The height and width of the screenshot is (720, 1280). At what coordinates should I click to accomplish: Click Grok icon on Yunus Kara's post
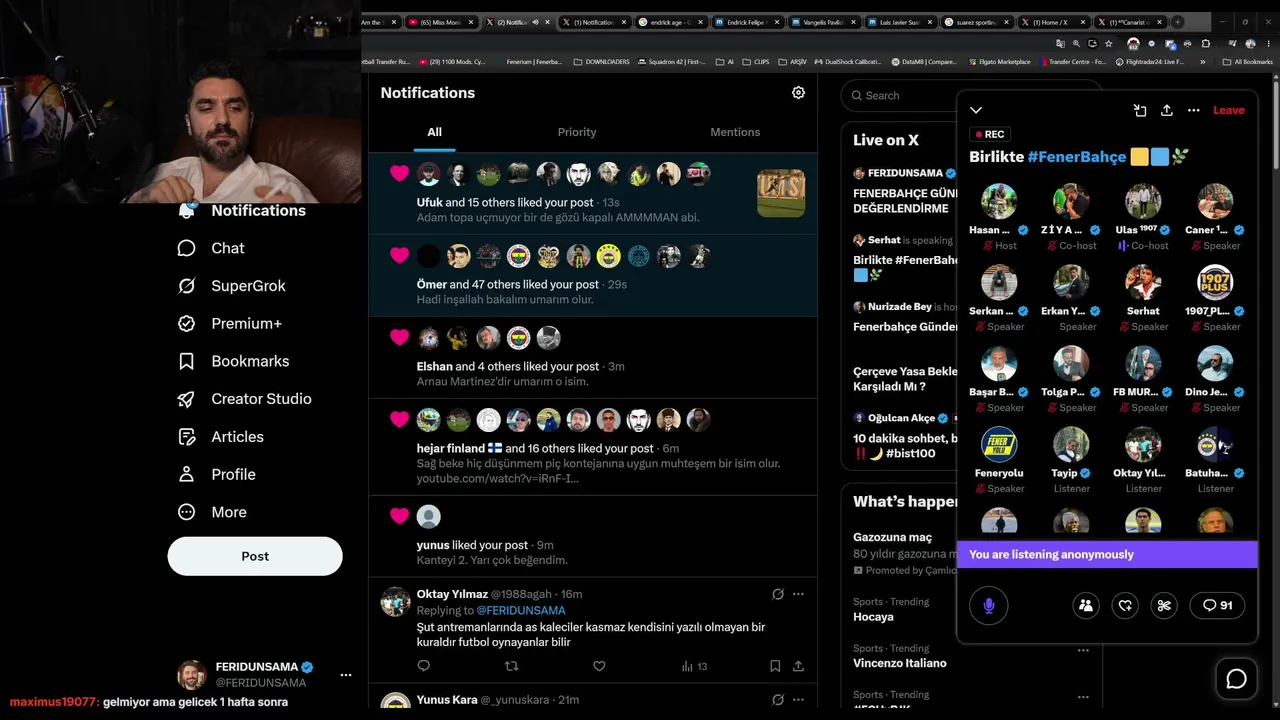click(x=777, y=700)
